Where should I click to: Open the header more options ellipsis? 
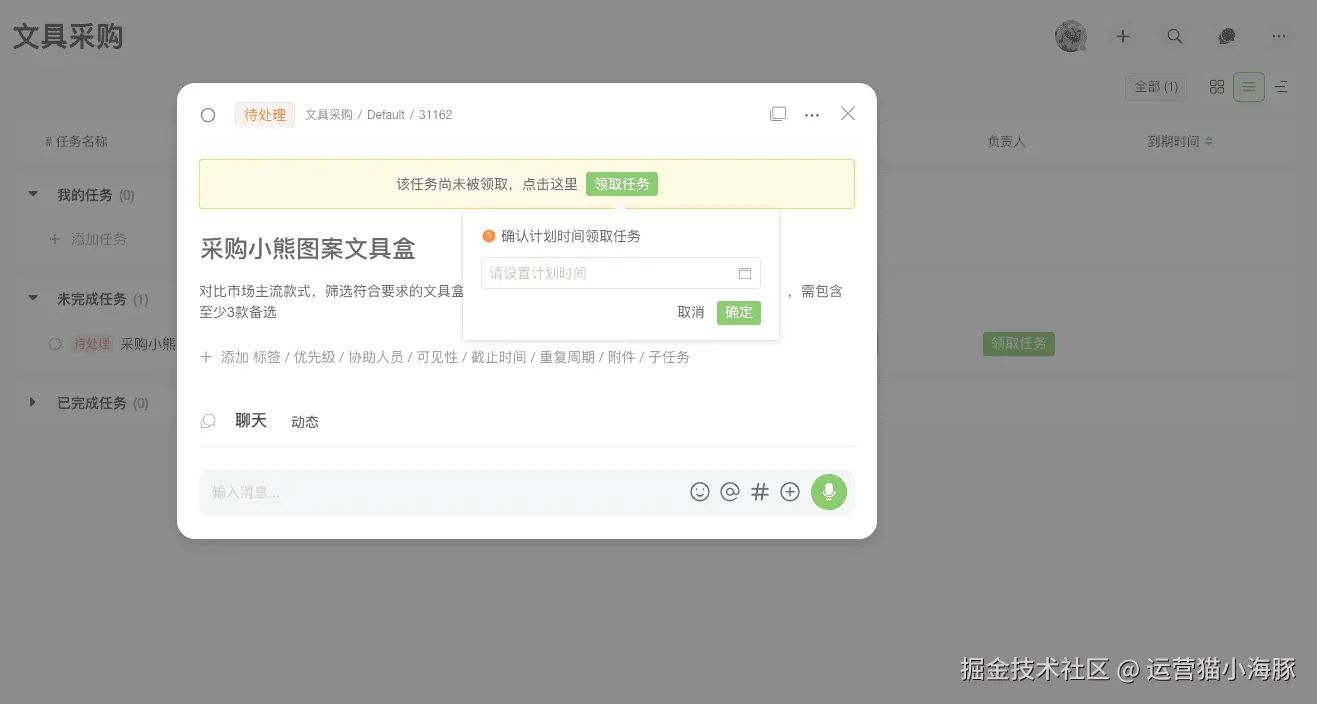coord(1279,36)
